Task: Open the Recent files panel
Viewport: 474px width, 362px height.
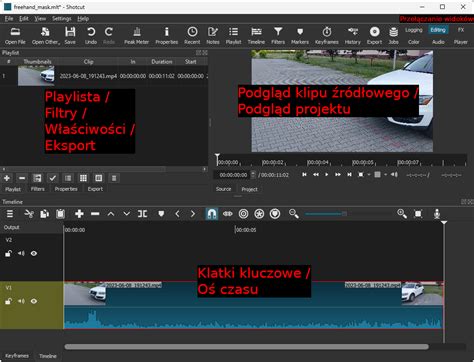Action: [192, 36]
